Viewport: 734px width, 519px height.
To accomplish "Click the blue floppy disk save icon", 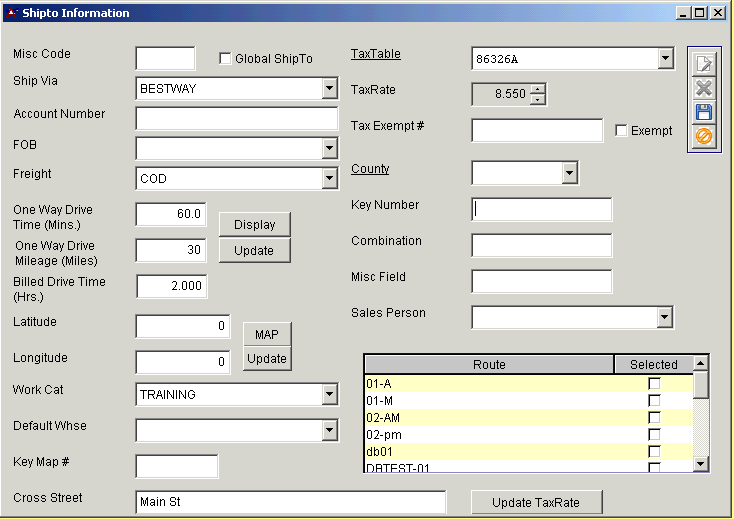I will pyautogui.click(x=703, y=112).
